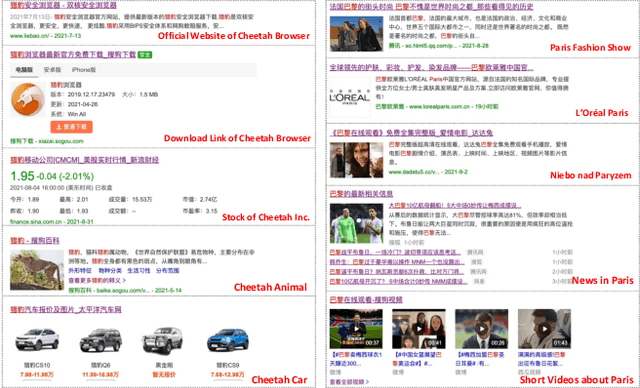Screen dimensions: 640x388
Task: Open the 法国巴黎的街头时尚 result title
Action: (431, 7)
